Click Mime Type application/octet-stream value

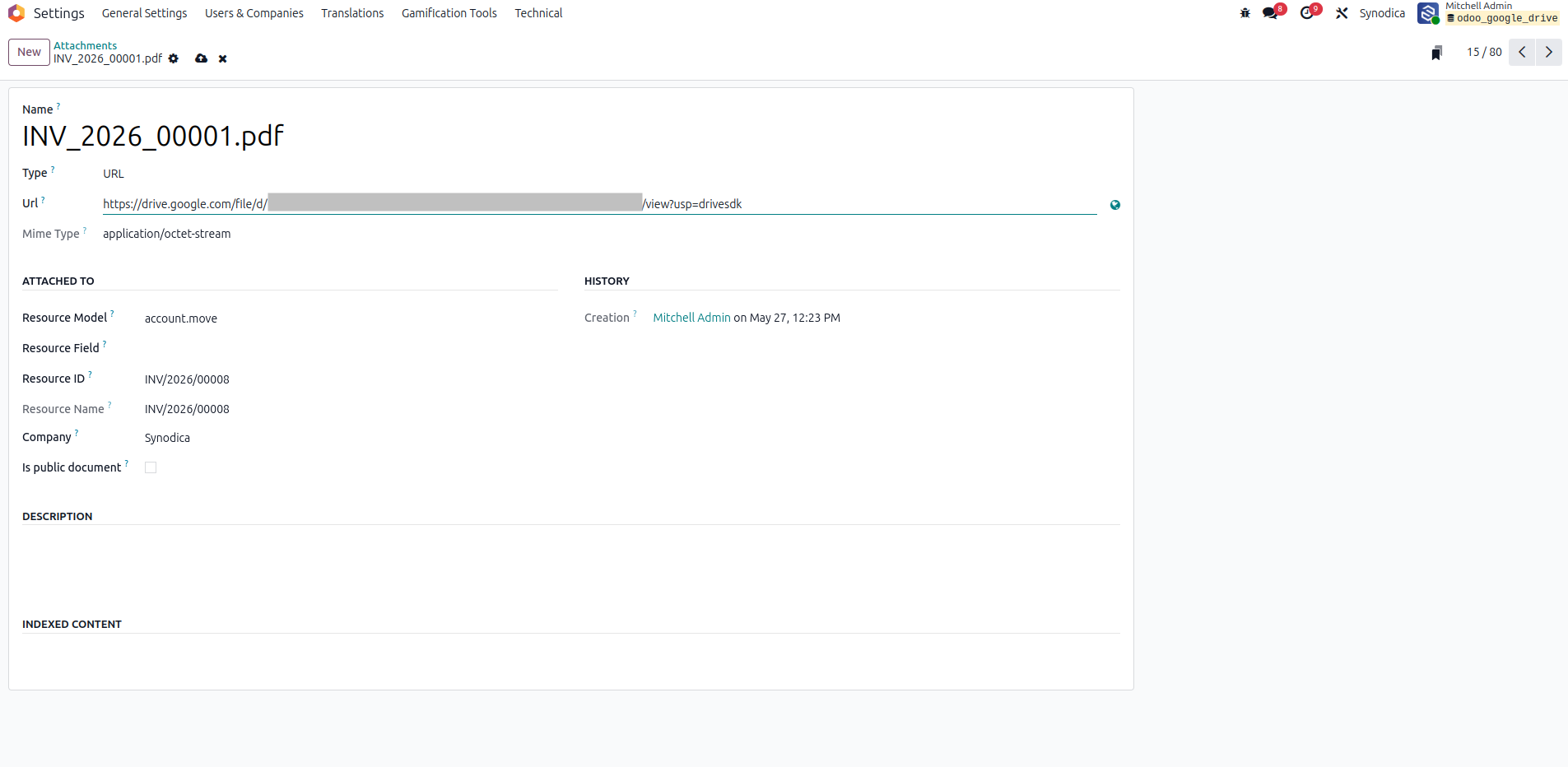[x=166, y=234]
